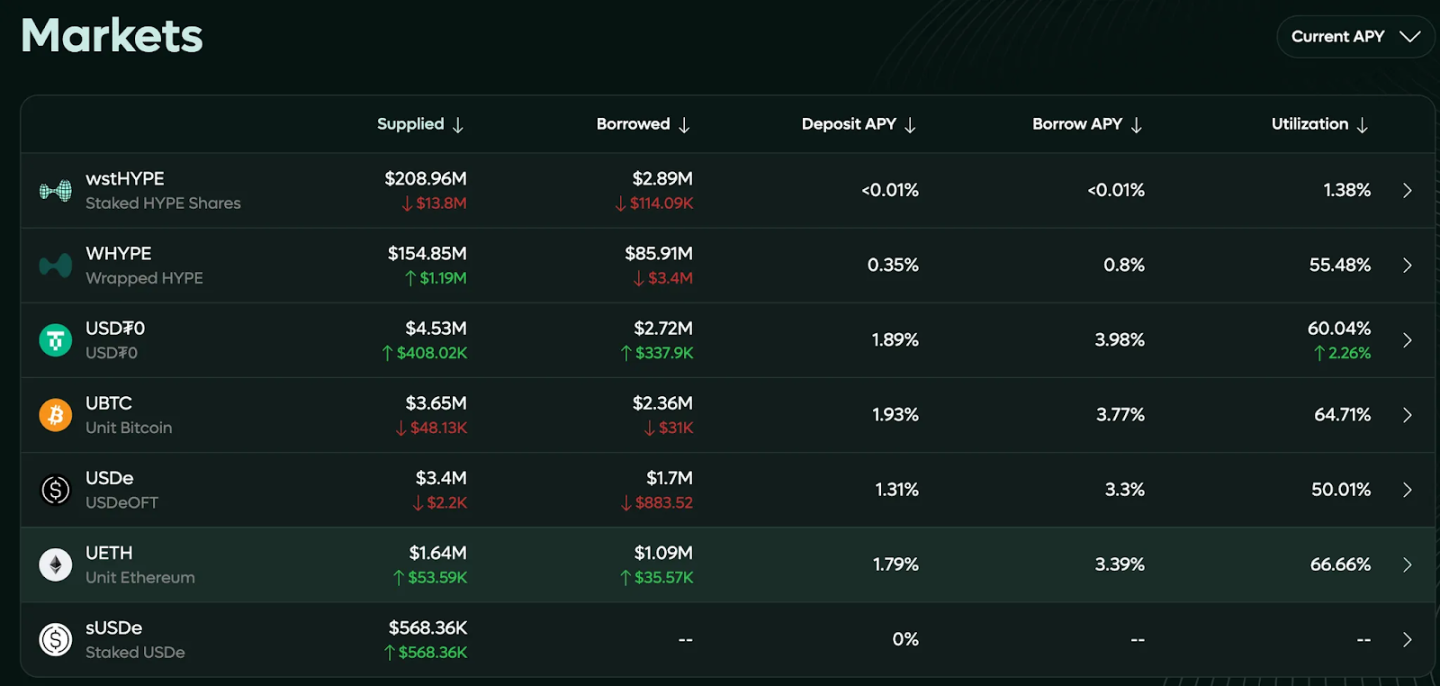Click the WHYPE token icon
The width and height of the screenshot is (1440, 686).
click(x=55, y=265)
